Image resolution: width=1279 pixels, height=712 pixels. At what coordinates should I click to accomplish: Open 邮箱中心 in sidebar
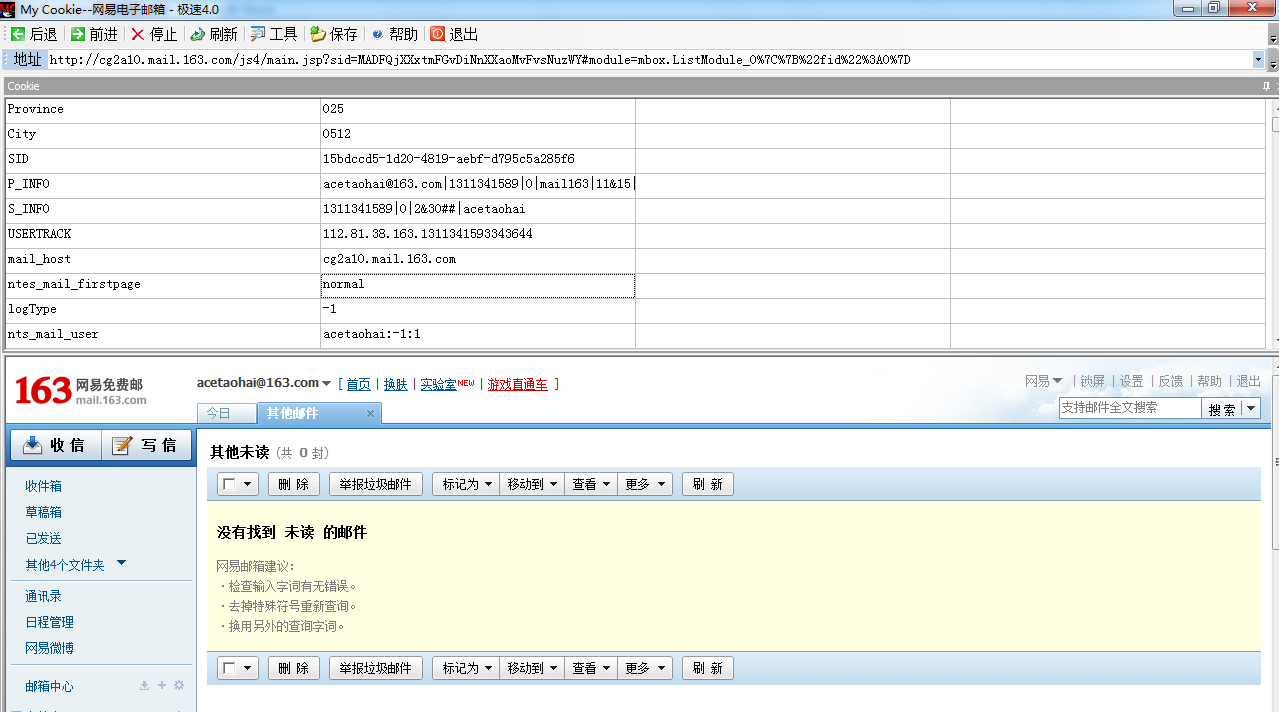[x=49, y=686]
